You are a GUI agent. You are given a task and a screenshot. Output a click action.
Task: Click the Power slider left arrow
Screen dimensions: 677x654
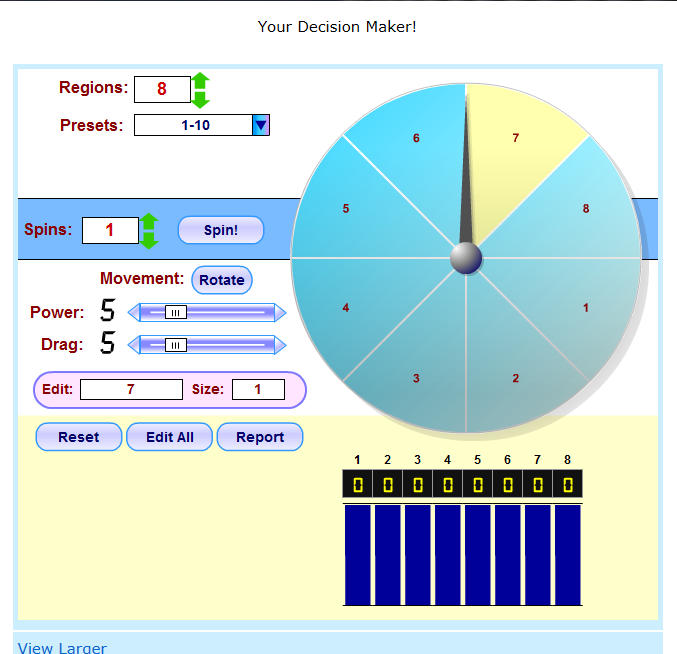click(x=134, y=312)
